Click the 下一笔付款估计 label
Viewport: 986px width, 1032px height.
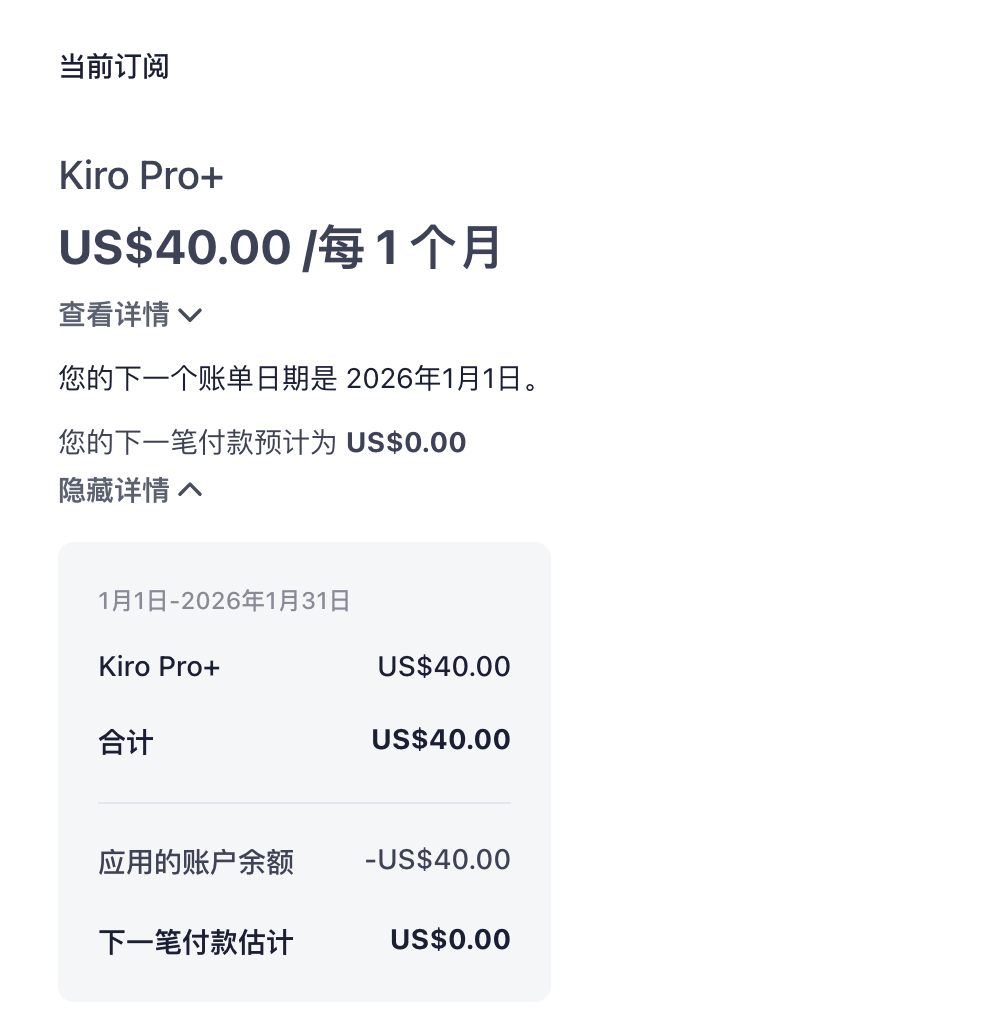tap(195, 942)
